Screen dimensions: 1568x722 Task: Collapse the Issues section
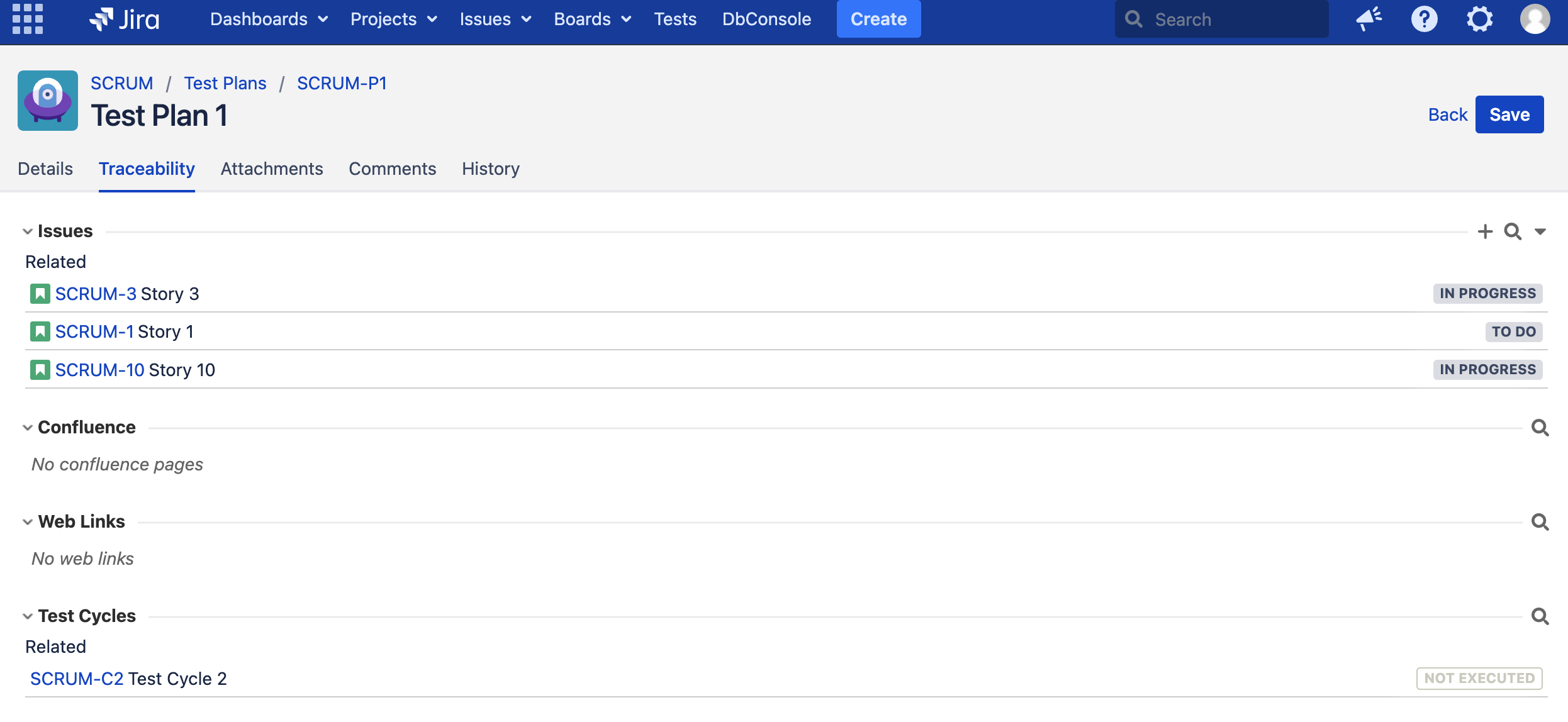[28, 231]
